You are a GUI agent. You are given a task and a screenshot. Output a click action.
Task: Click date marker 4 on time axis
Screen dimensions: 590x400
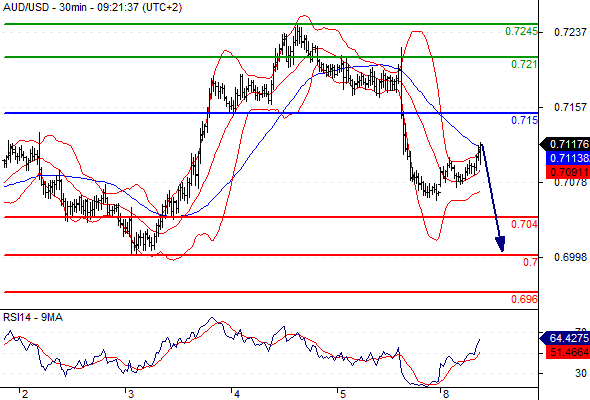point(236,394)
